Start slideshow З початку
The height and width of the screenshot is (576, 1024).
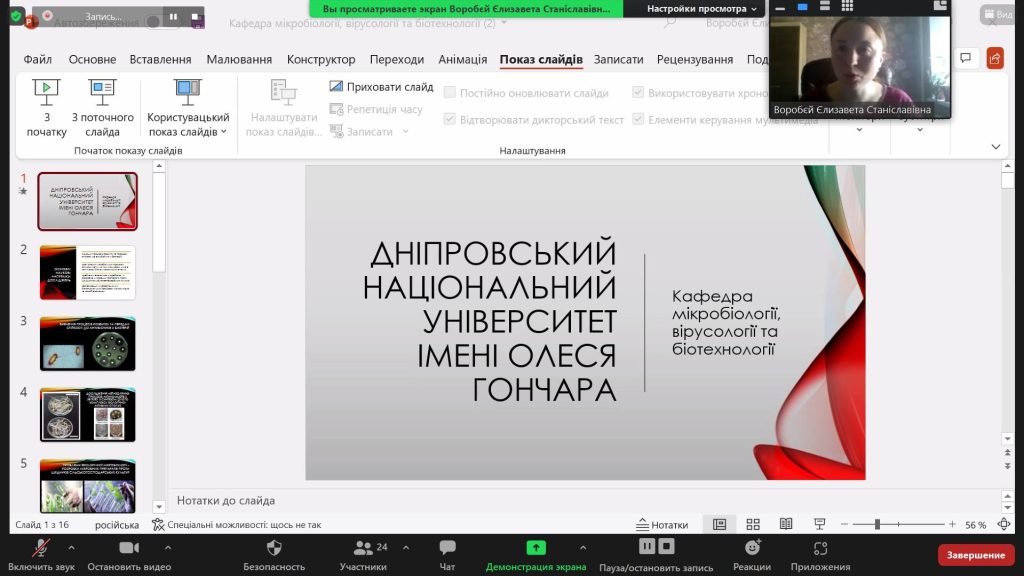pyautogui.click(x=46, y=108)
